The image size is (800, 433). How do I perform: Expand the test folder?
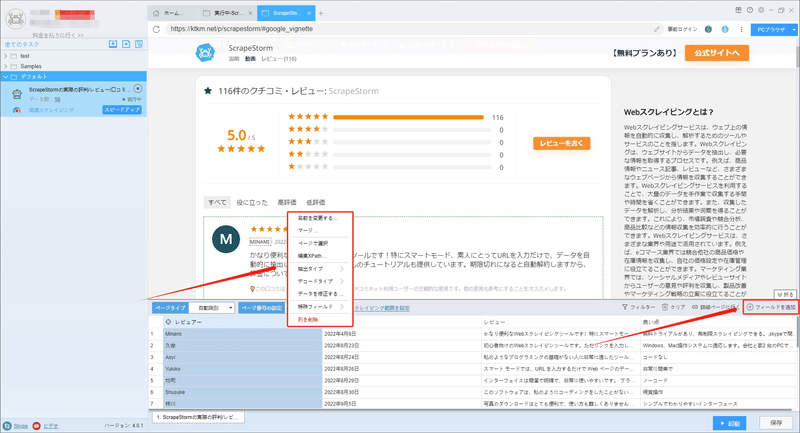coord(6,56)
